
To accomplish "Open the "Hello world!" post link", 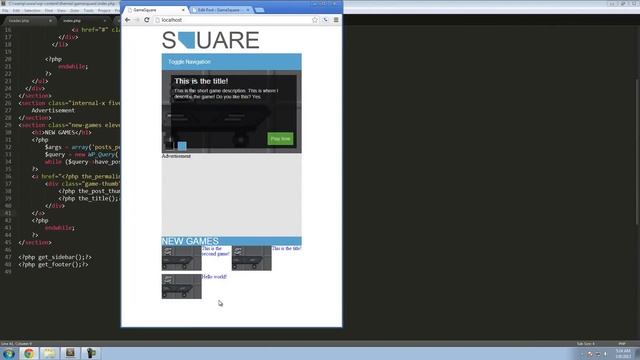I will click(x=214, y=276).
